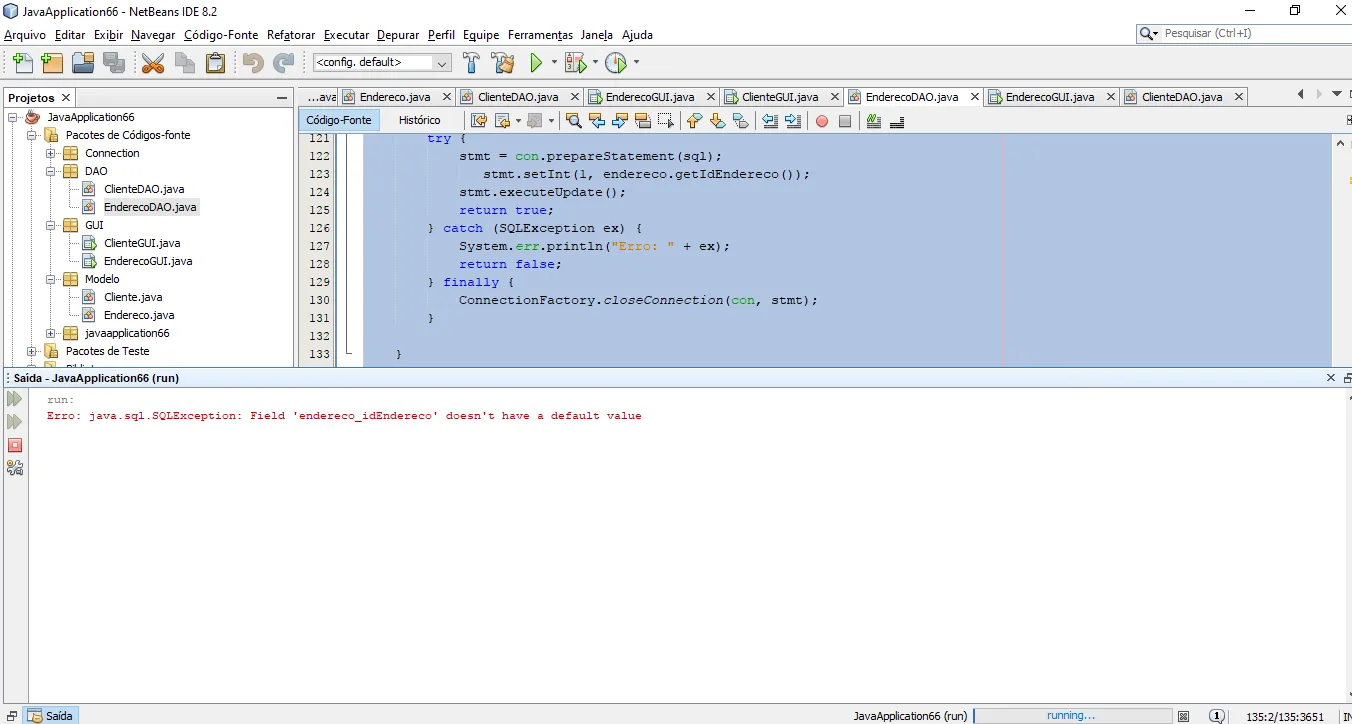The width and height of the screenshot is (1352, 724).
Task: Collapse the DAO package tree node
Action: pyautogui.click(x=51, y=171)
